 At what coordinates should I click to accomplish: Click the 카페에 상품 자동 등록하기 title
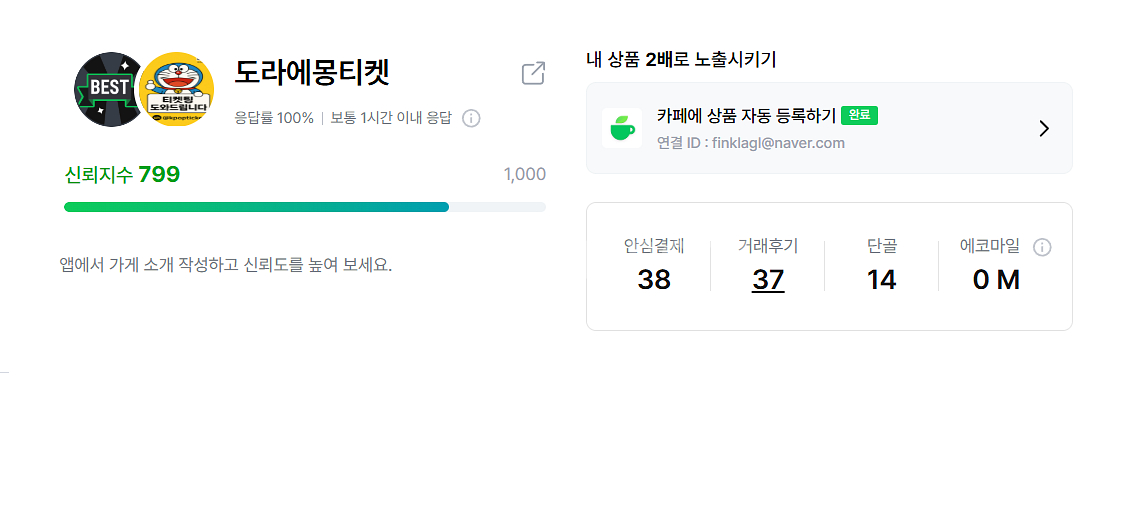coord(746,115)
